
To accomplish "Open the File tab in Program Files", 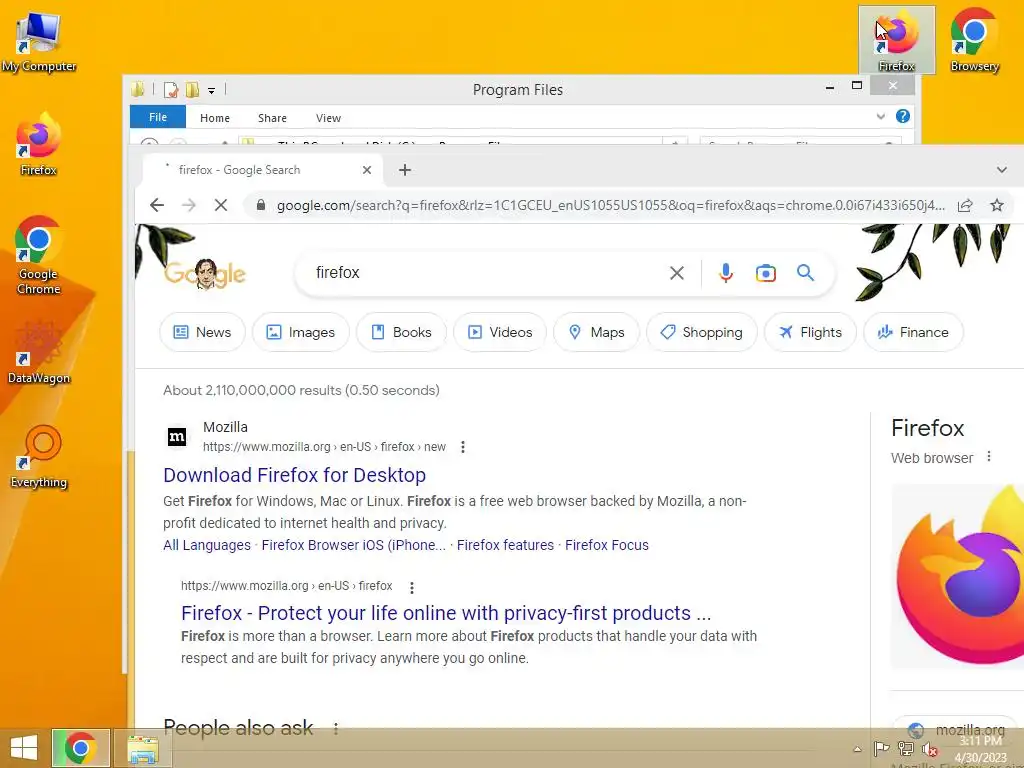I will click(158, 117).
